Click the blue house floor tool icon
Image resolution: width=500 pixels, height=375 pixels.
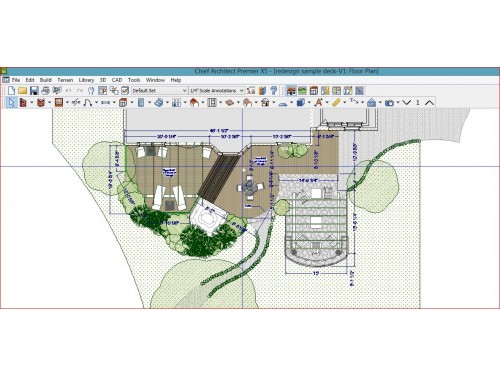(x=371, y=102)
